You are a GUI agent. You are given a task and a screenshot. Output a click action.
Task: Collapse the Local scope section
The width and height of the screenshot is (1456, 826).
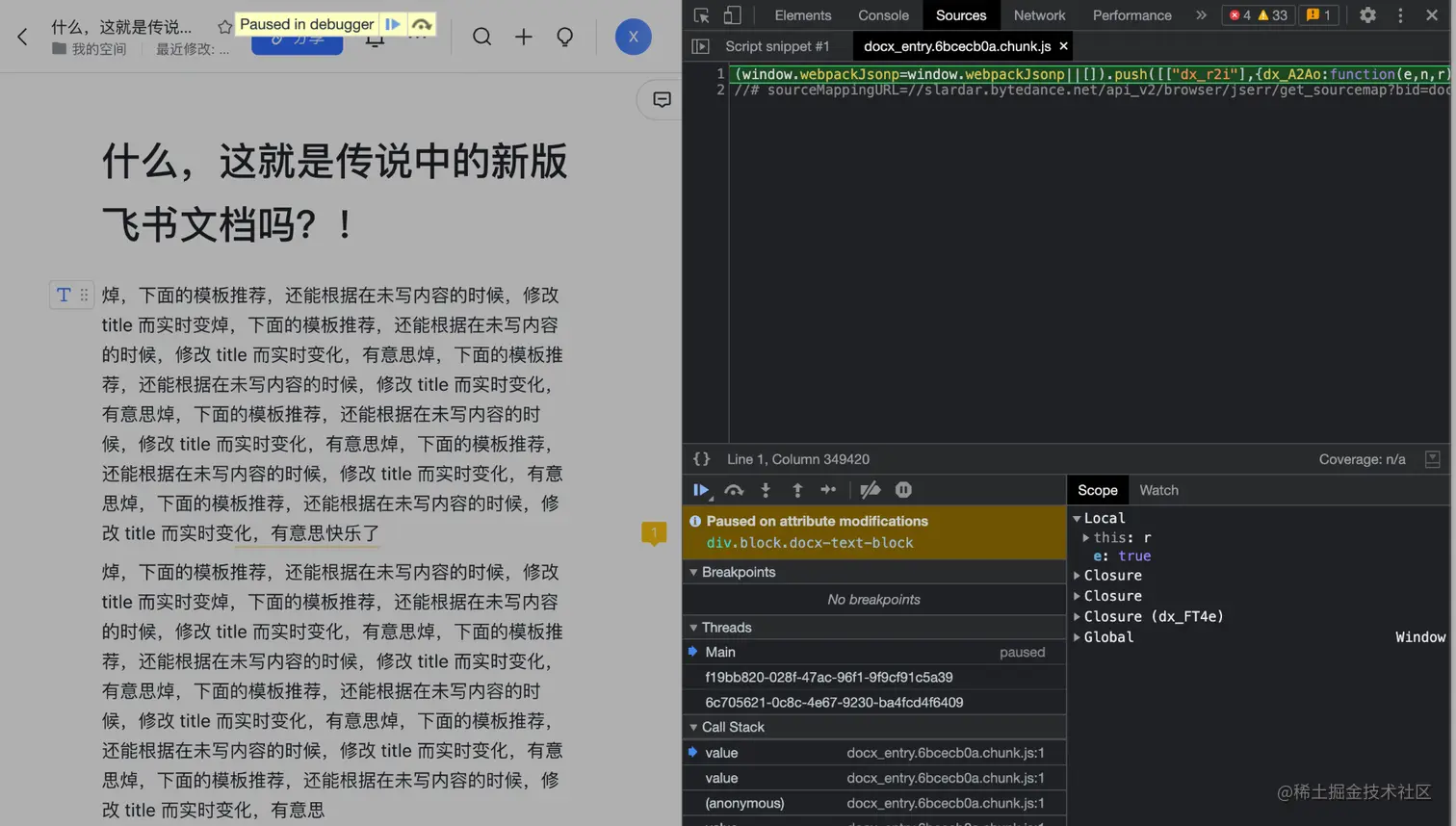tap(1077, 518)
